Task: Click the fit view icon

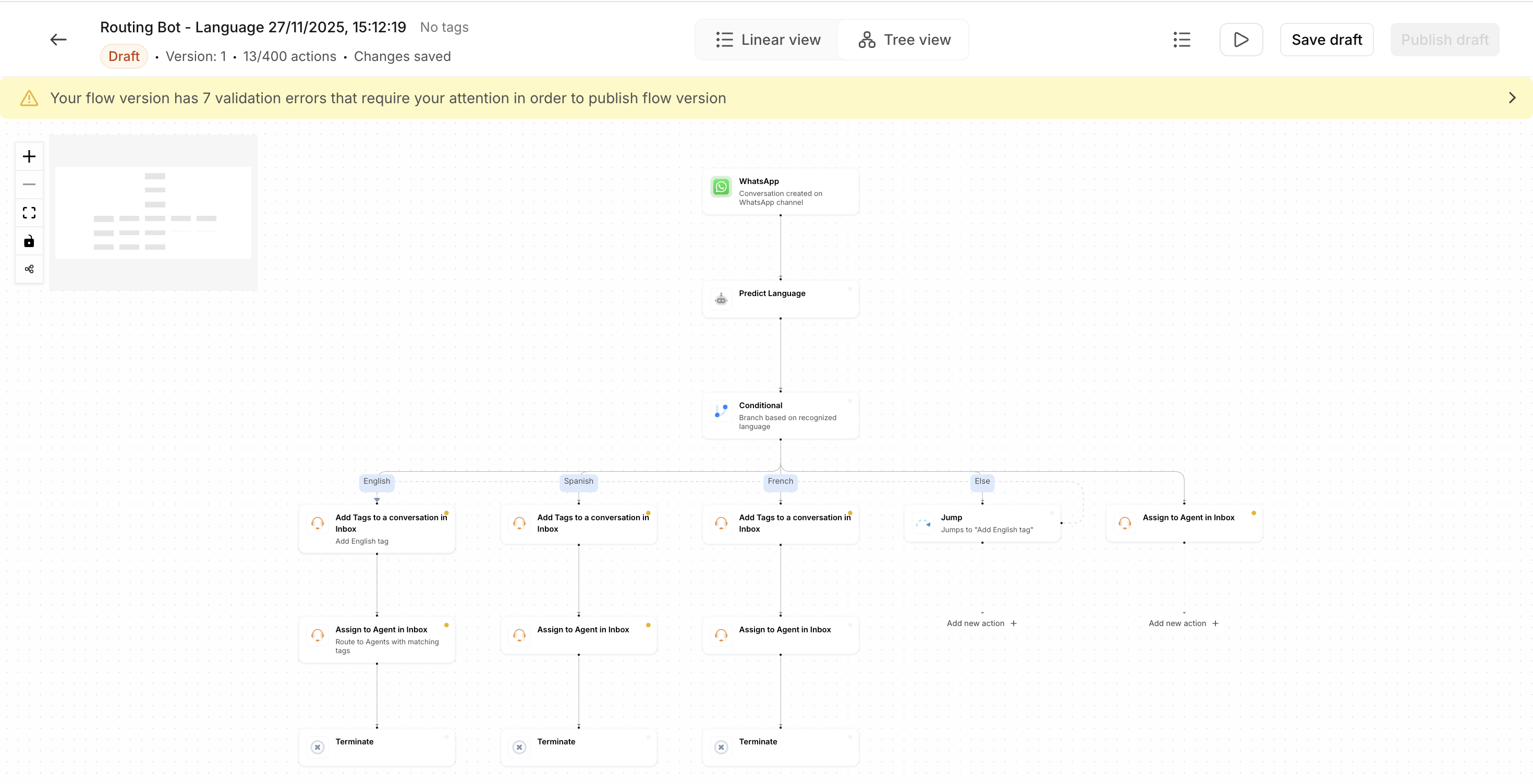Action: coord(29,213)
